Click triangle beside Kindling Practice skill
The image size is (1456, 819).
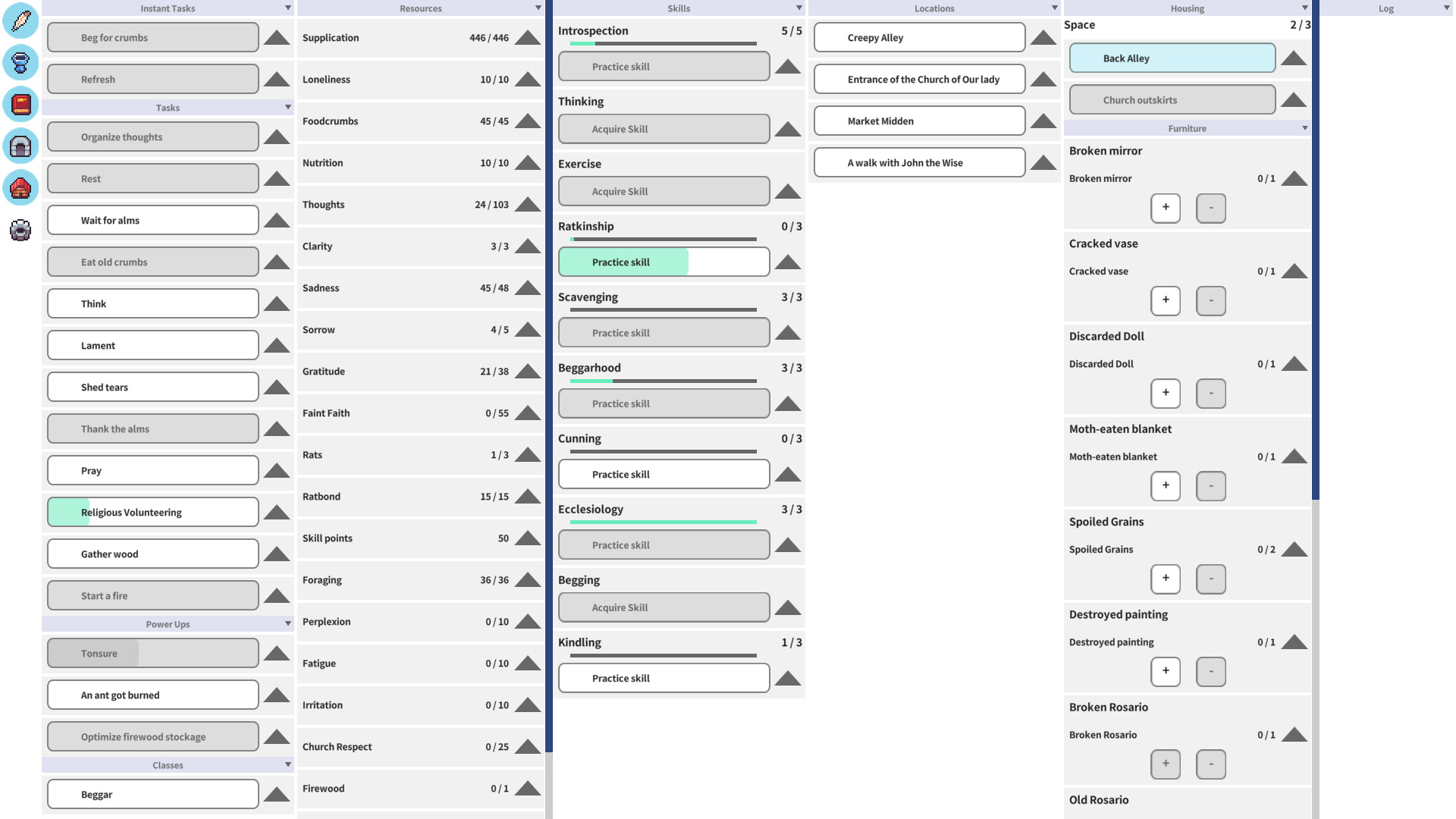(788, 678)
